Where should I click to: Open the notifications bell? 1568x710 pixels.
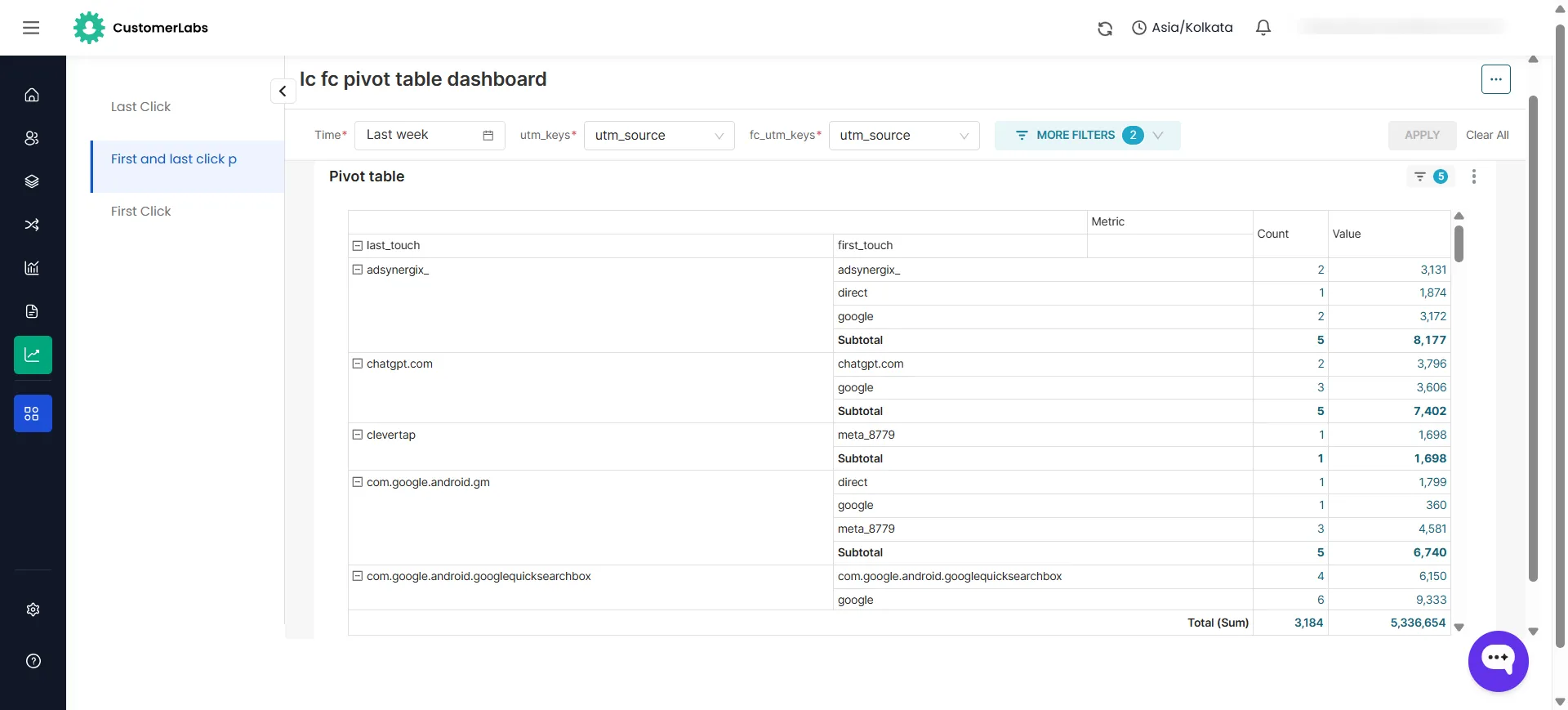(x=1263, y=28)
